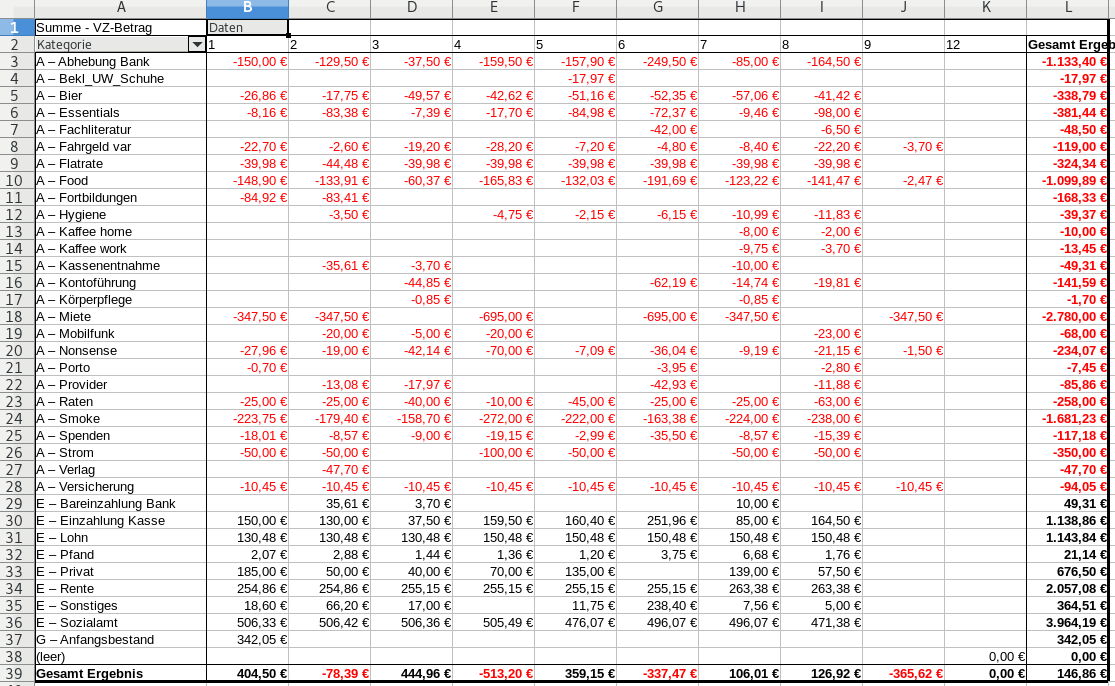Click the Daten pivot field button
Viewport: 1115px width, 686px height.
246,28
